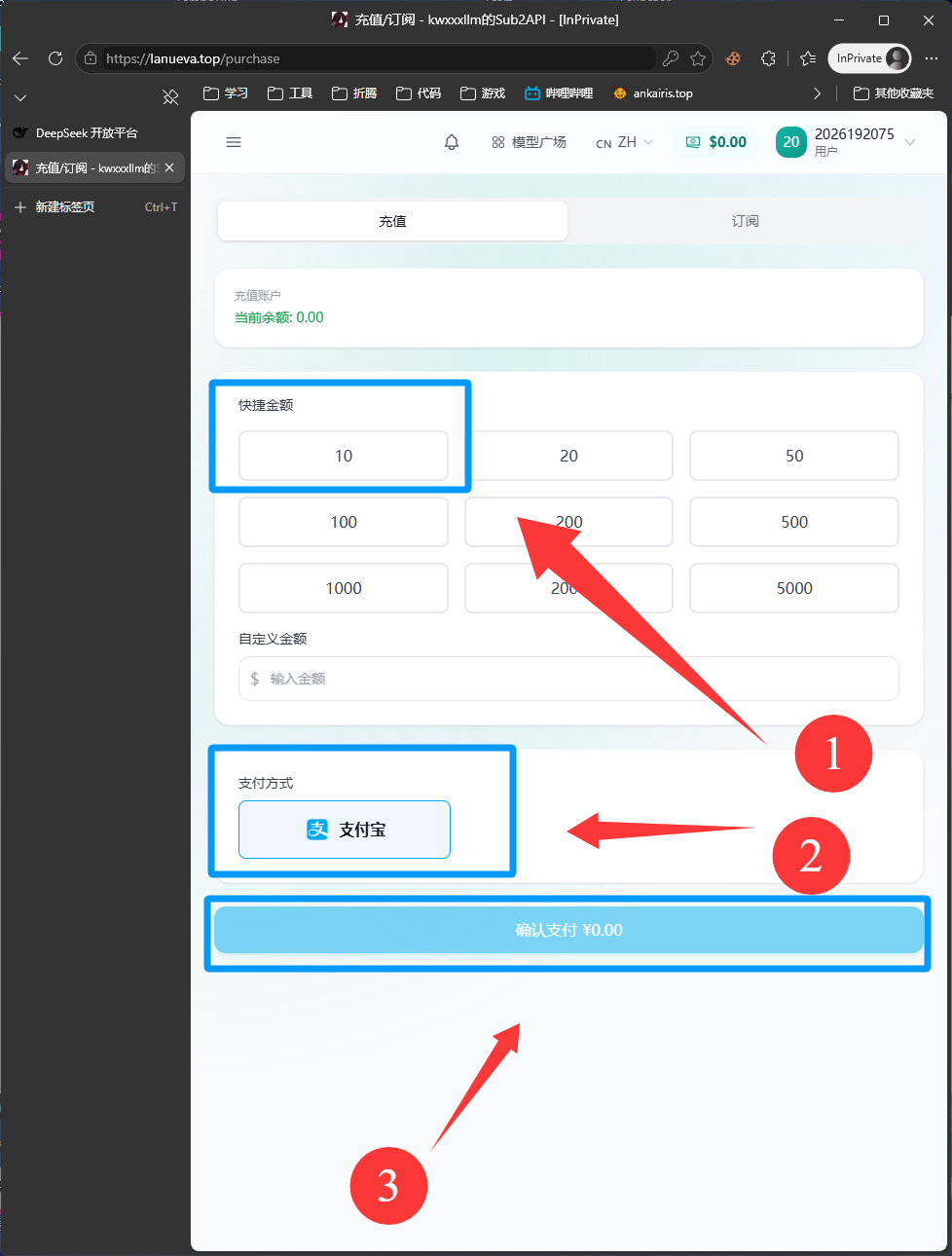Select the 10 quick amount
Screen dimensions: 952x1256
click(344, 456)
